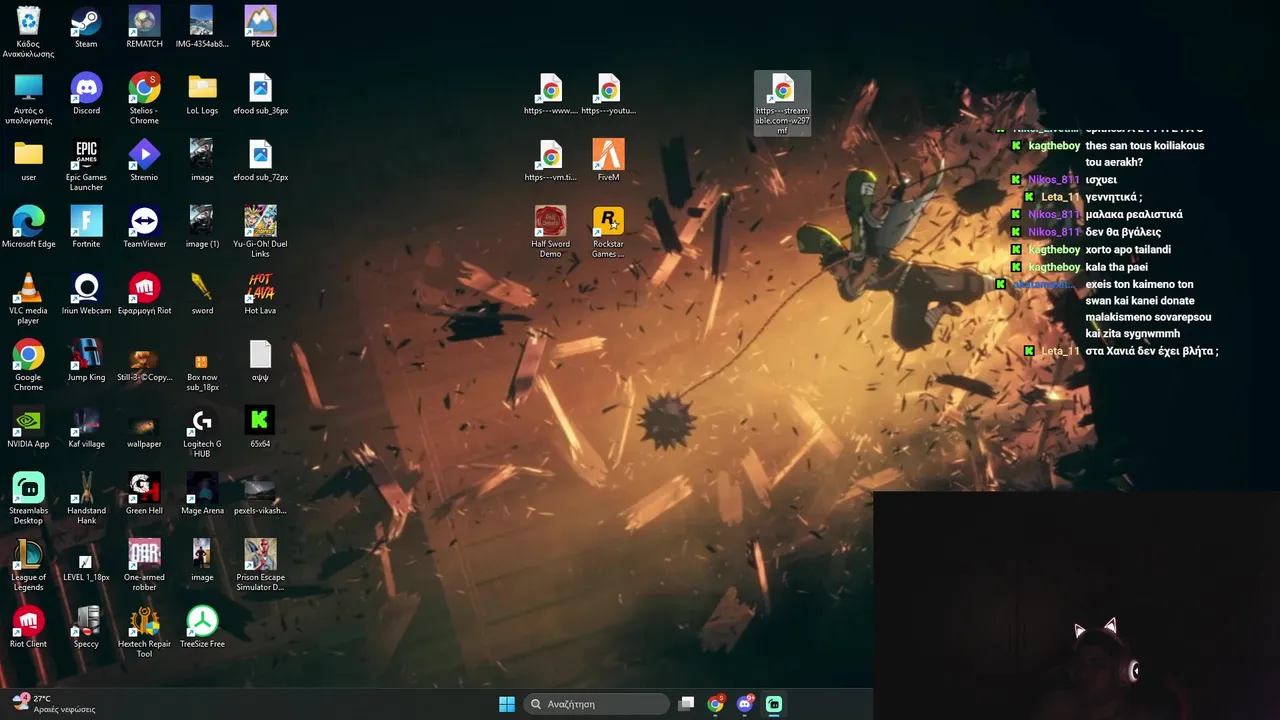This screenshot has width=1280, height=720.
Task: Open the Discord desktop shortcut
Action: coord(86,95)
